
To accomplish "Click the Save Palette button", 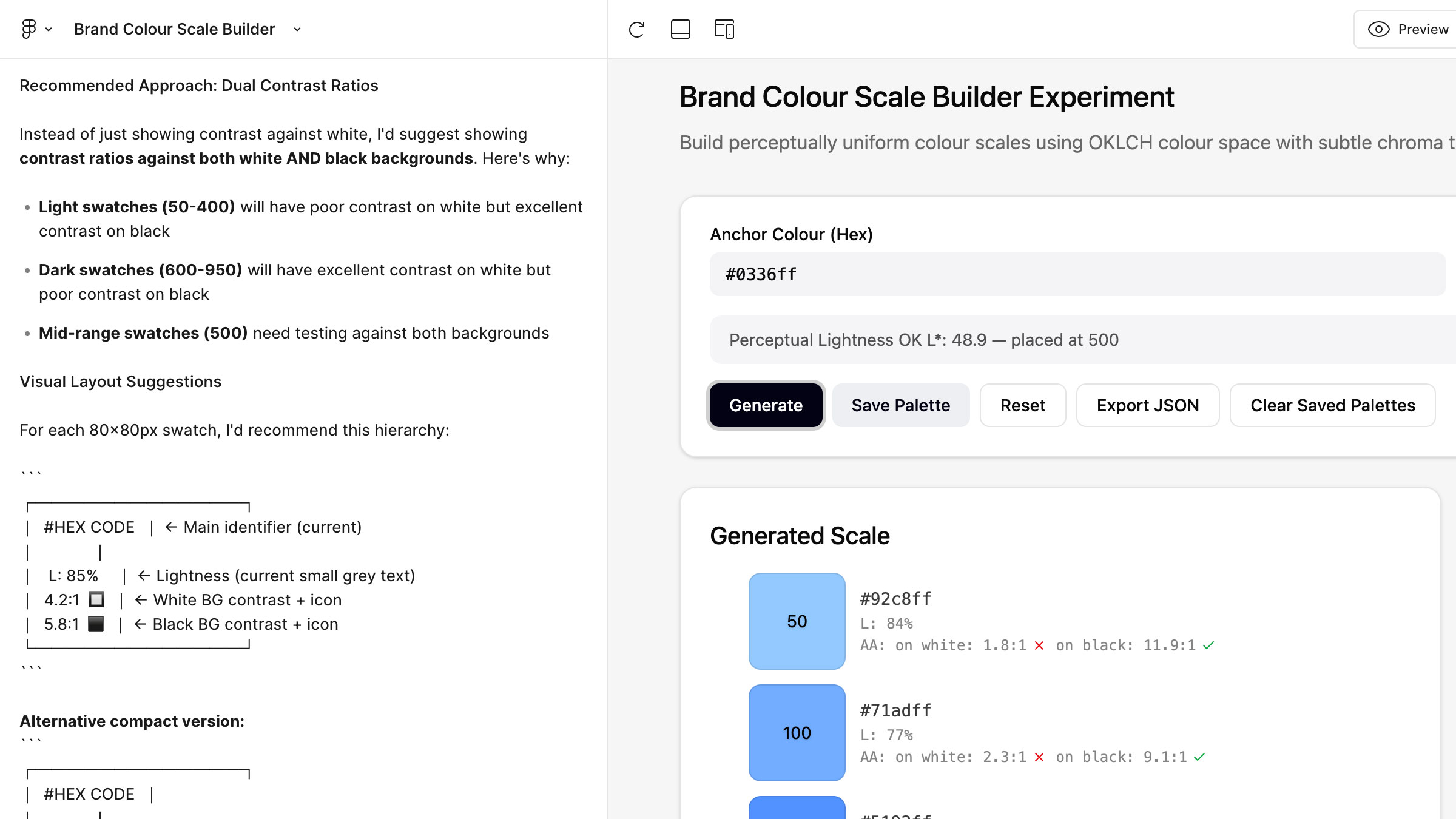I will click(900, 405).
